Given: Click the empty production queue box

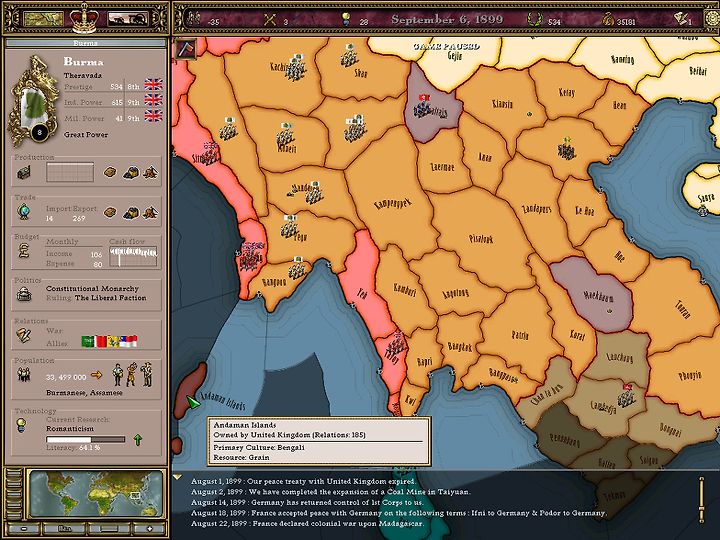Looking at the screenshot, I should 70,172.
